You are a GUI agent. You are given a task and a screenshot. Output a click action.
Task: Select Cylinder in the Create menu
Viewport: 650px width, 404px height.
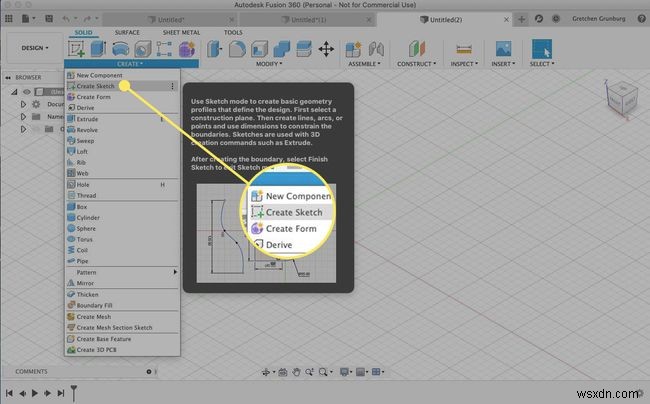(122, 218)
